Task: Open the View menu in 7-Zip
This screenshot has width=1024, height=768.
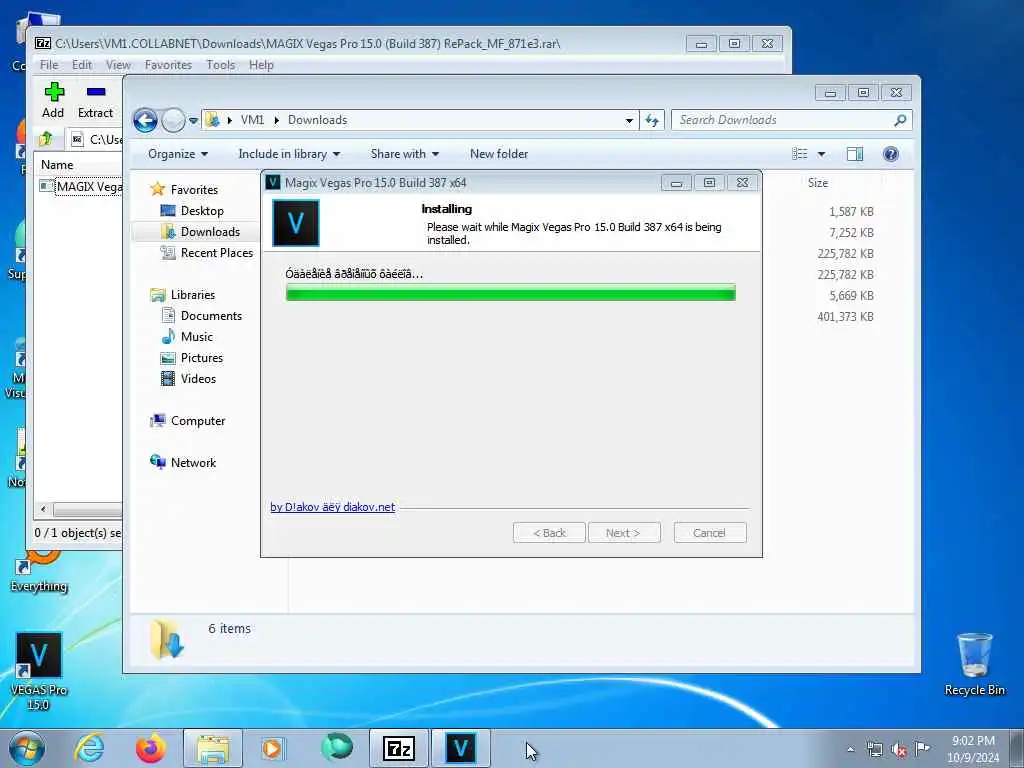Action: [x=118, y=65]
